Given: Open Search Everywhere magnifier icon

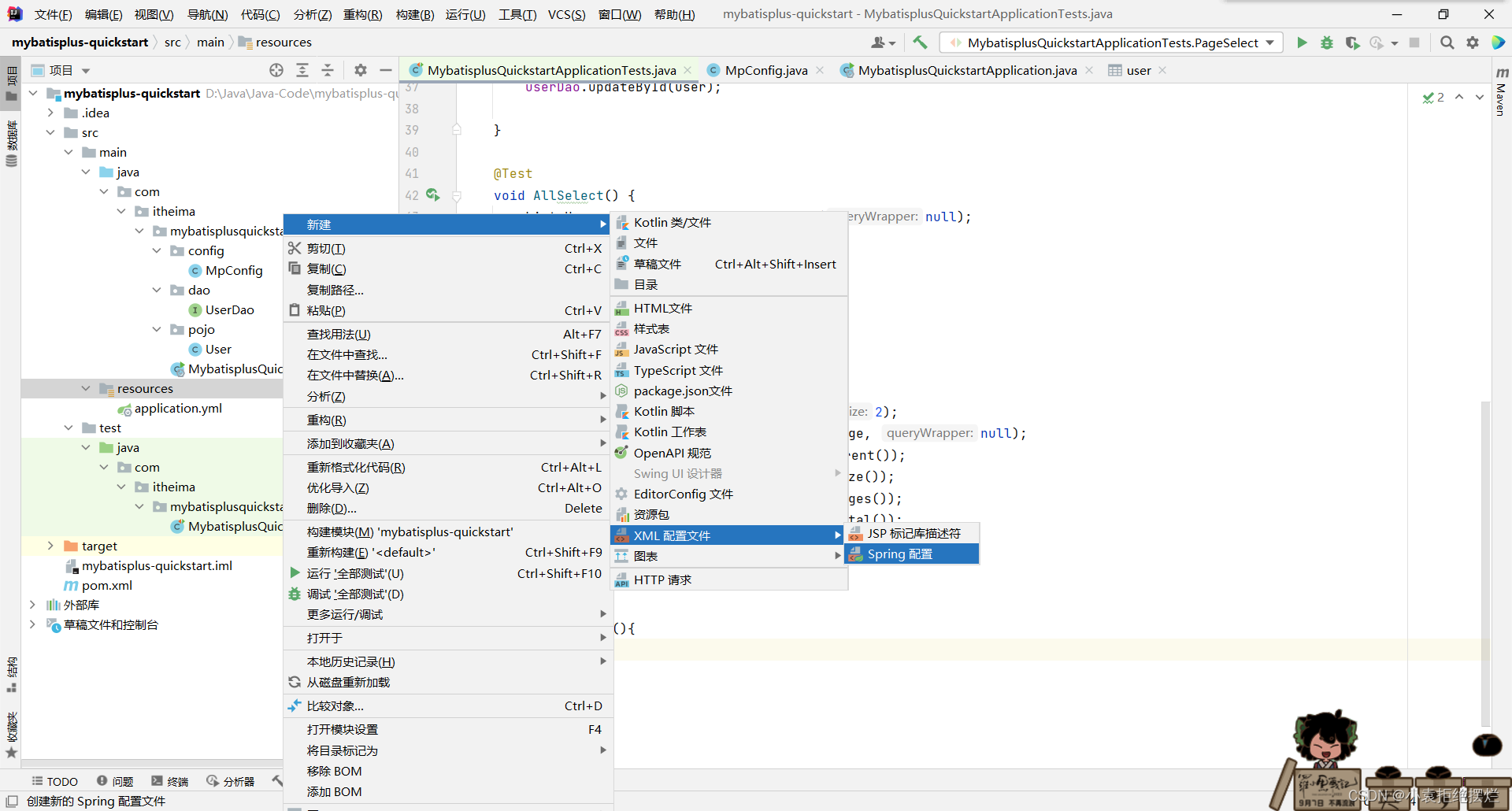Looking at the screenshot, I should click(1447, 43).
